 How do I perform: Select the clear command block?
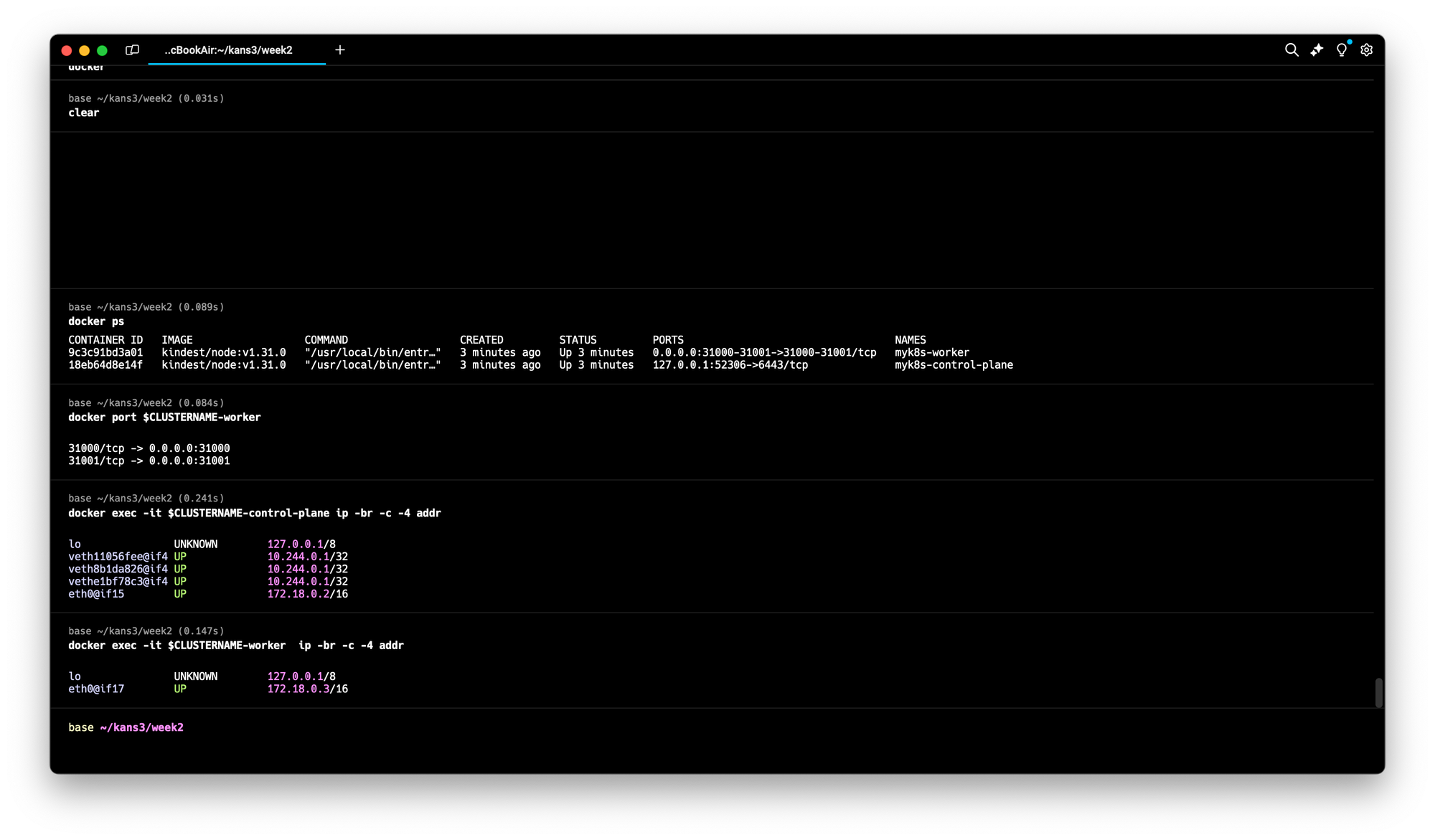[84, 113]
